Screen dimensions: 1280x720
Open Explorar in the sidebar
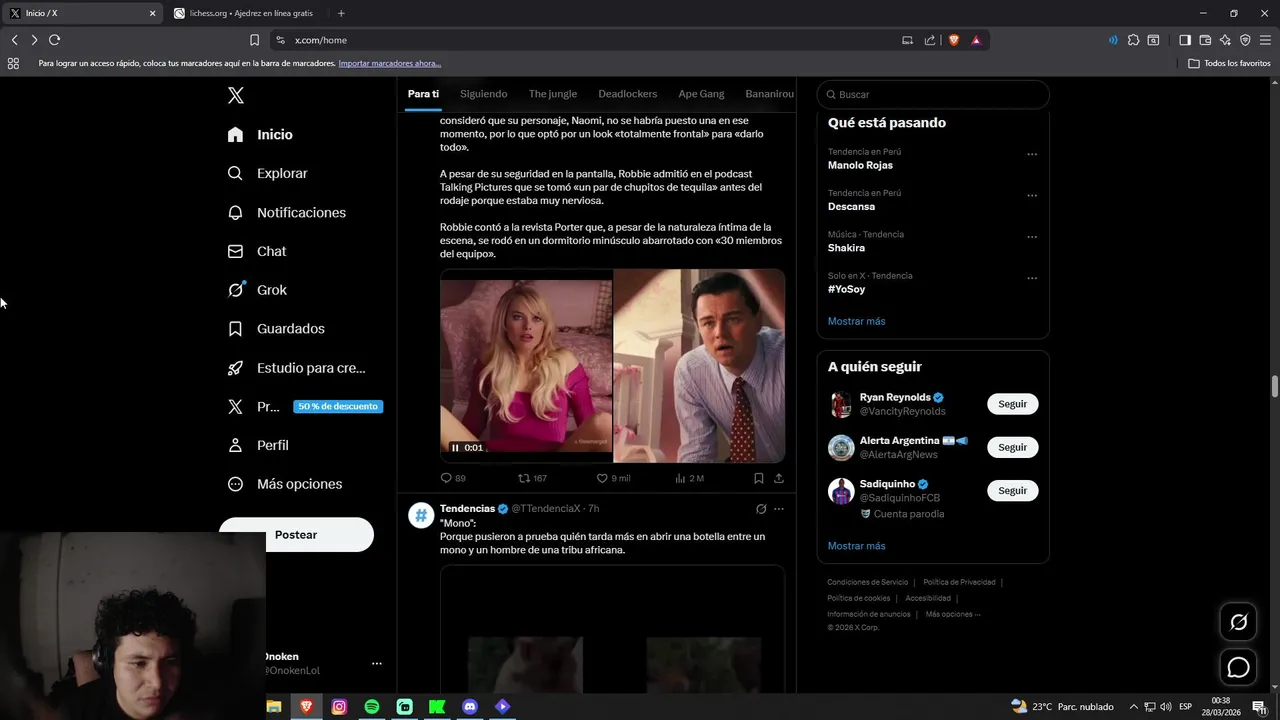(x=267, y=173)
